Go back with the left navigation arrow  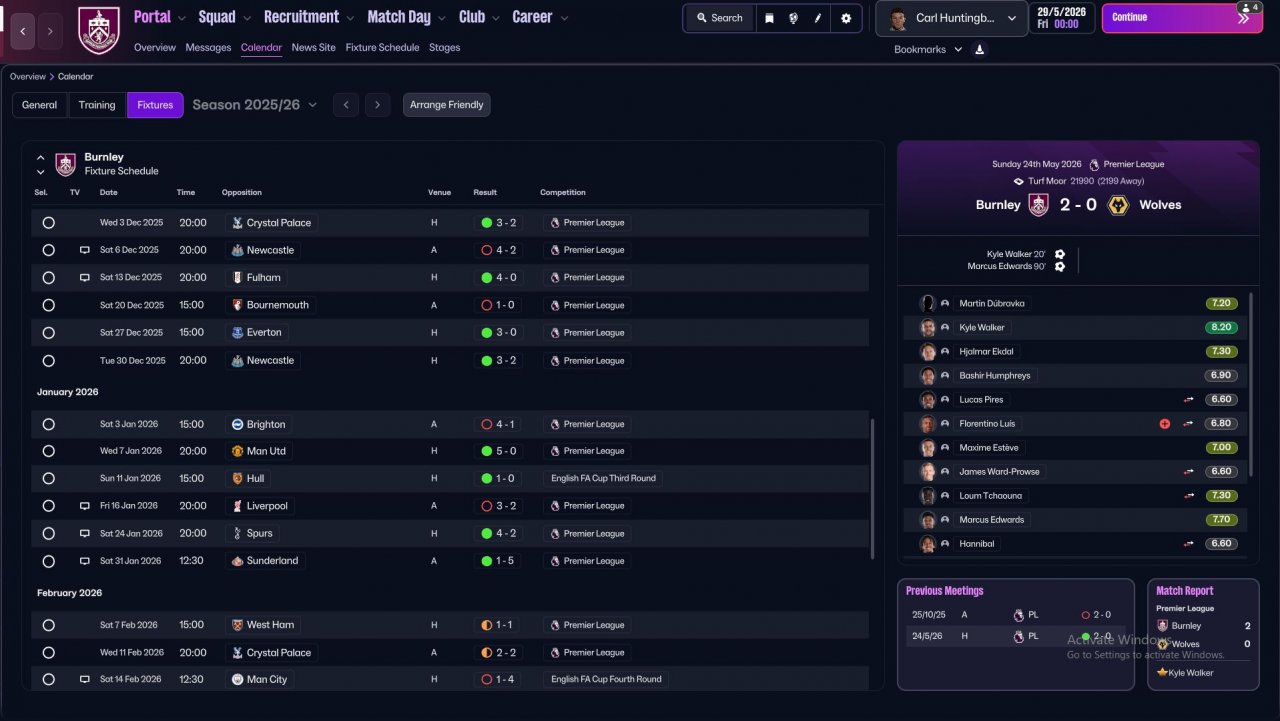pyautogui.click(x=23, y=32)
